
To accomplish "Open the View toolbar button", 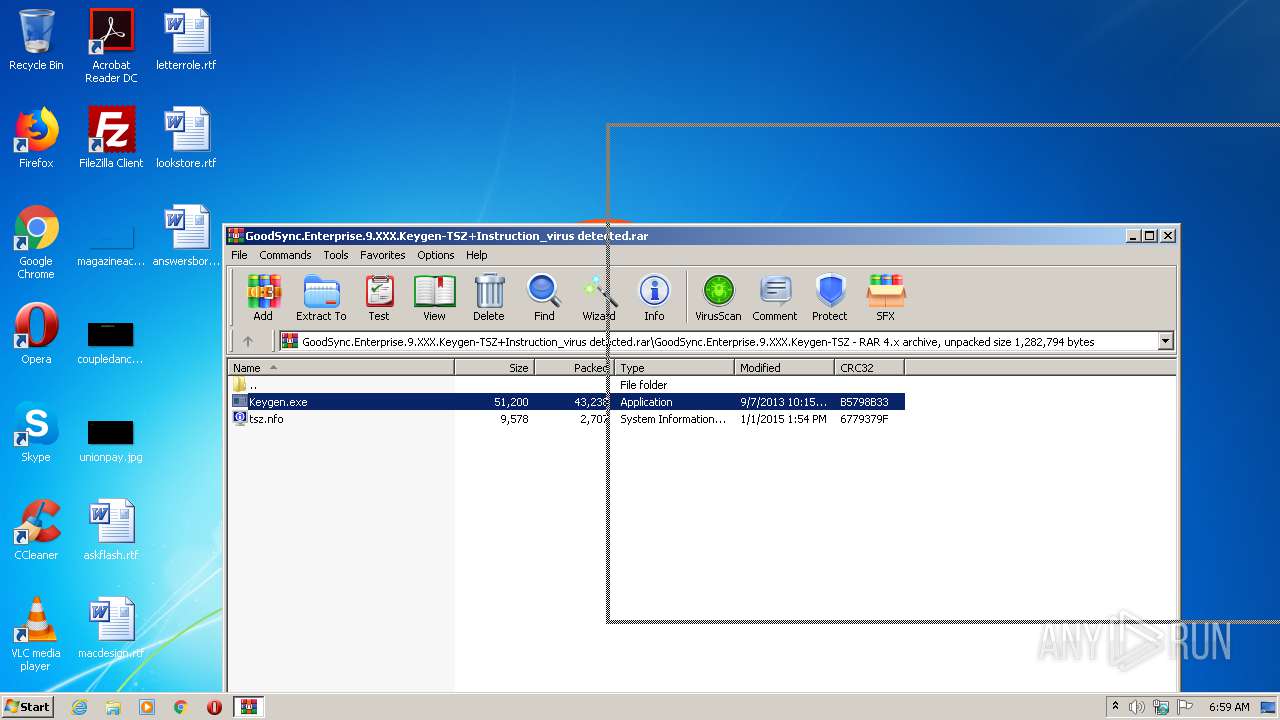I will pyautogui.click(x=434, y=298).
